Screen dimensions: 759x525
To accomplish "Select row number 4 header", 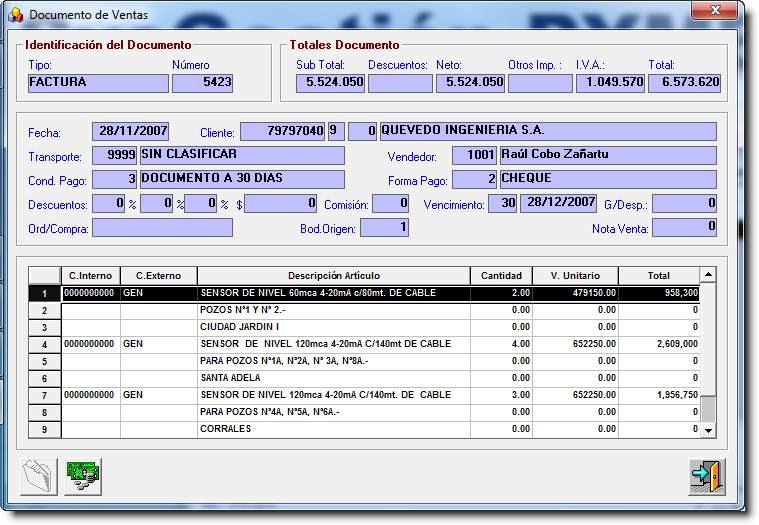I will 45,345.
